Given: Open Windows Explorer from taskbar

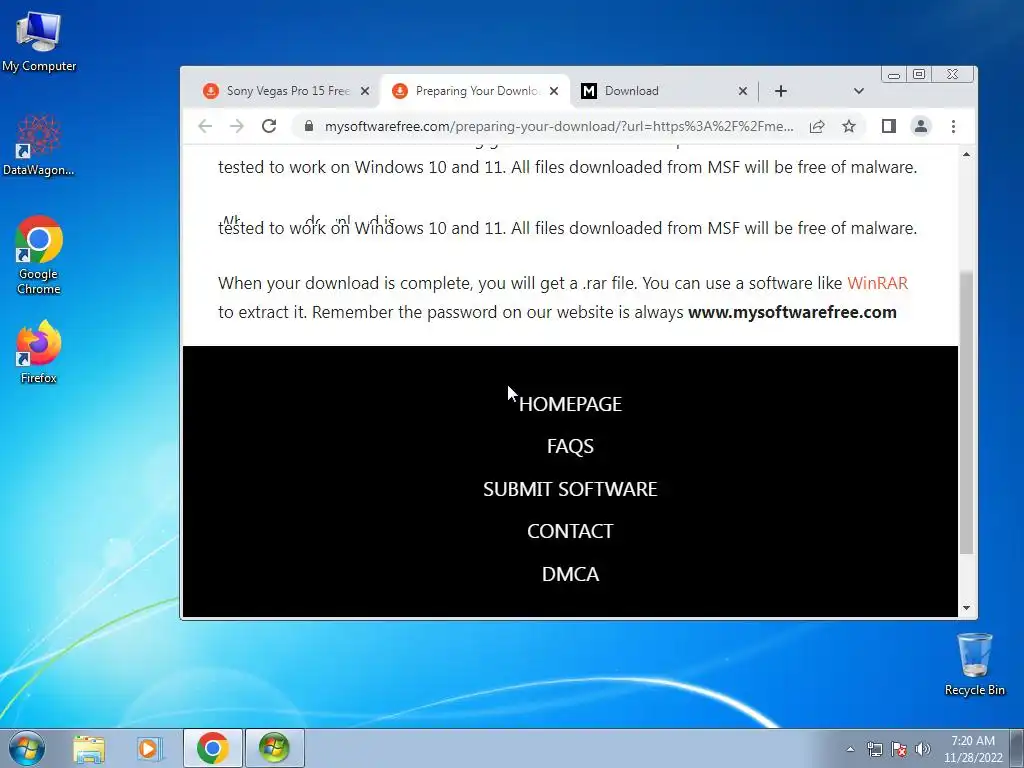Looking at the screenshot, I should click(89, 748).
